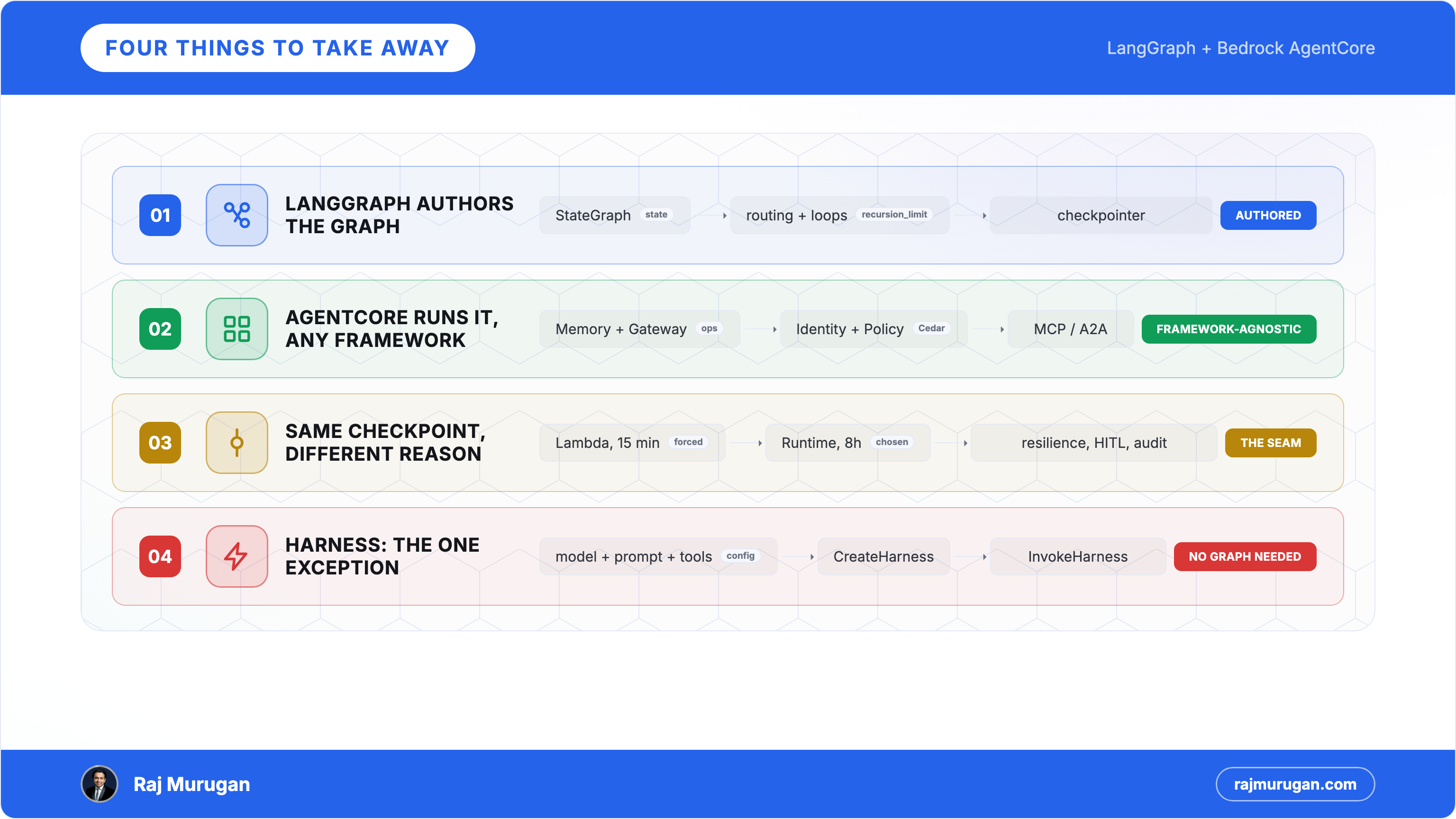Click the CreateHarness chip
Screen dimensions: 1456x819
pyautogui.click(x=883, y=556)
